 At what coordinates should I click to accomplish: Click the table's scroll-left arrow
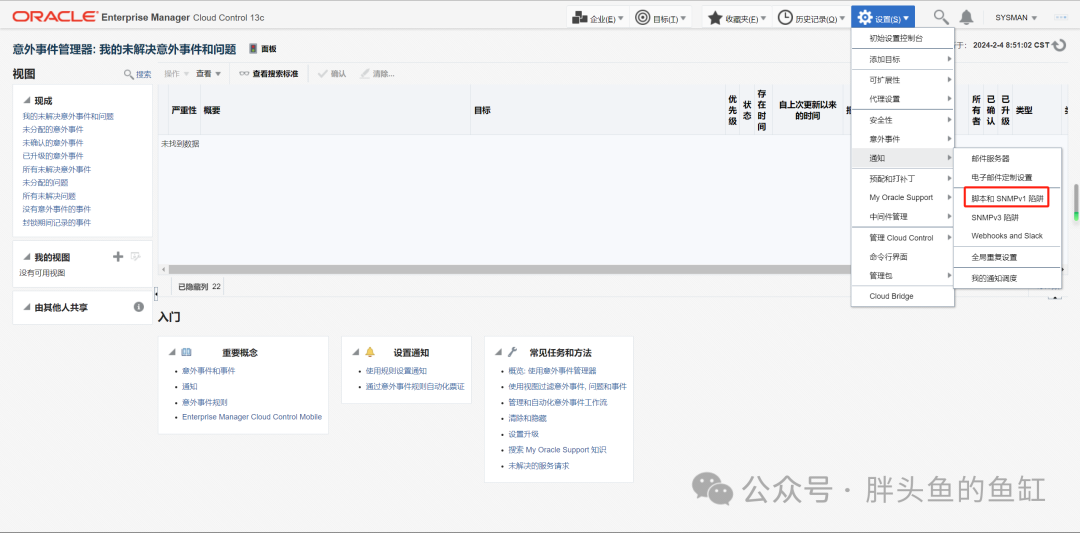tap(163, 269)
